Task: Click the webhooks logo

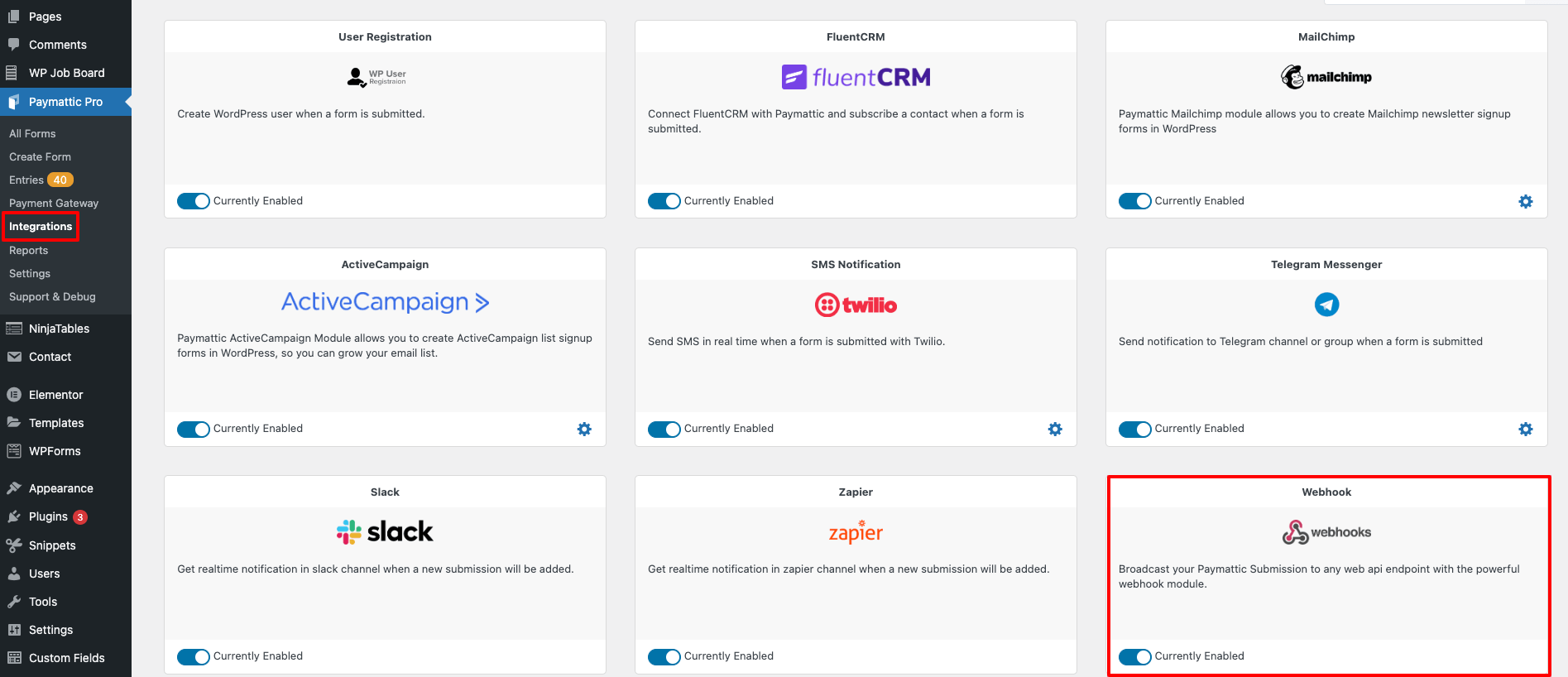Action: (1326, 531)
